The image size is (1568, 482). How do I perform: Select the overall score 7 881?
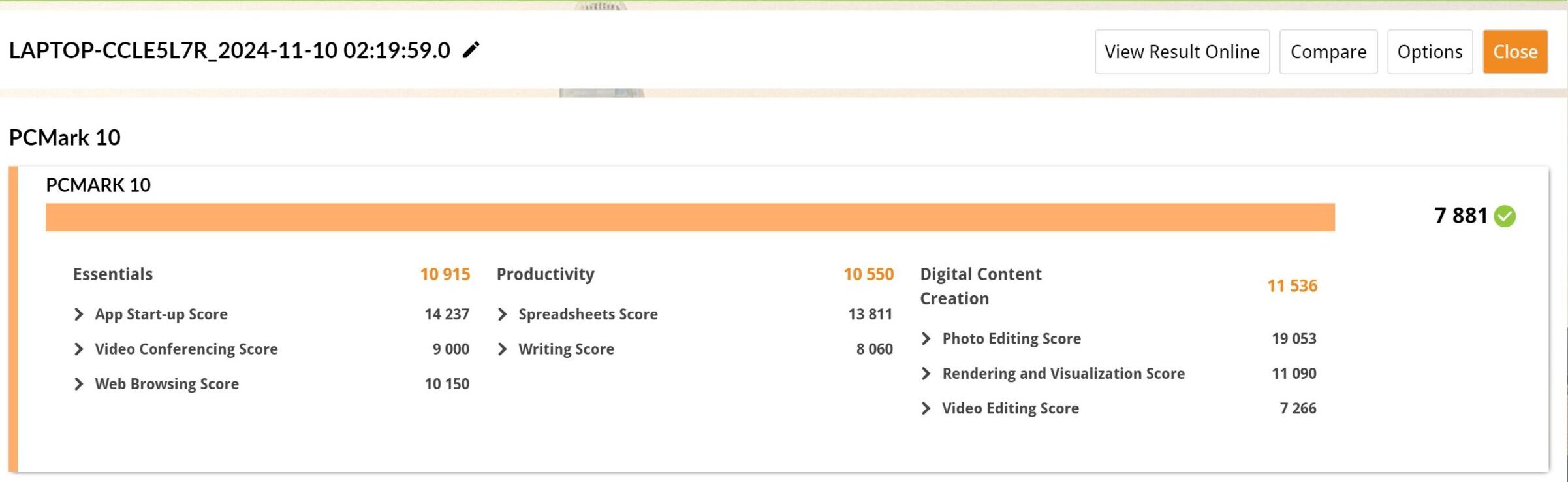[x=1460, y=216]
